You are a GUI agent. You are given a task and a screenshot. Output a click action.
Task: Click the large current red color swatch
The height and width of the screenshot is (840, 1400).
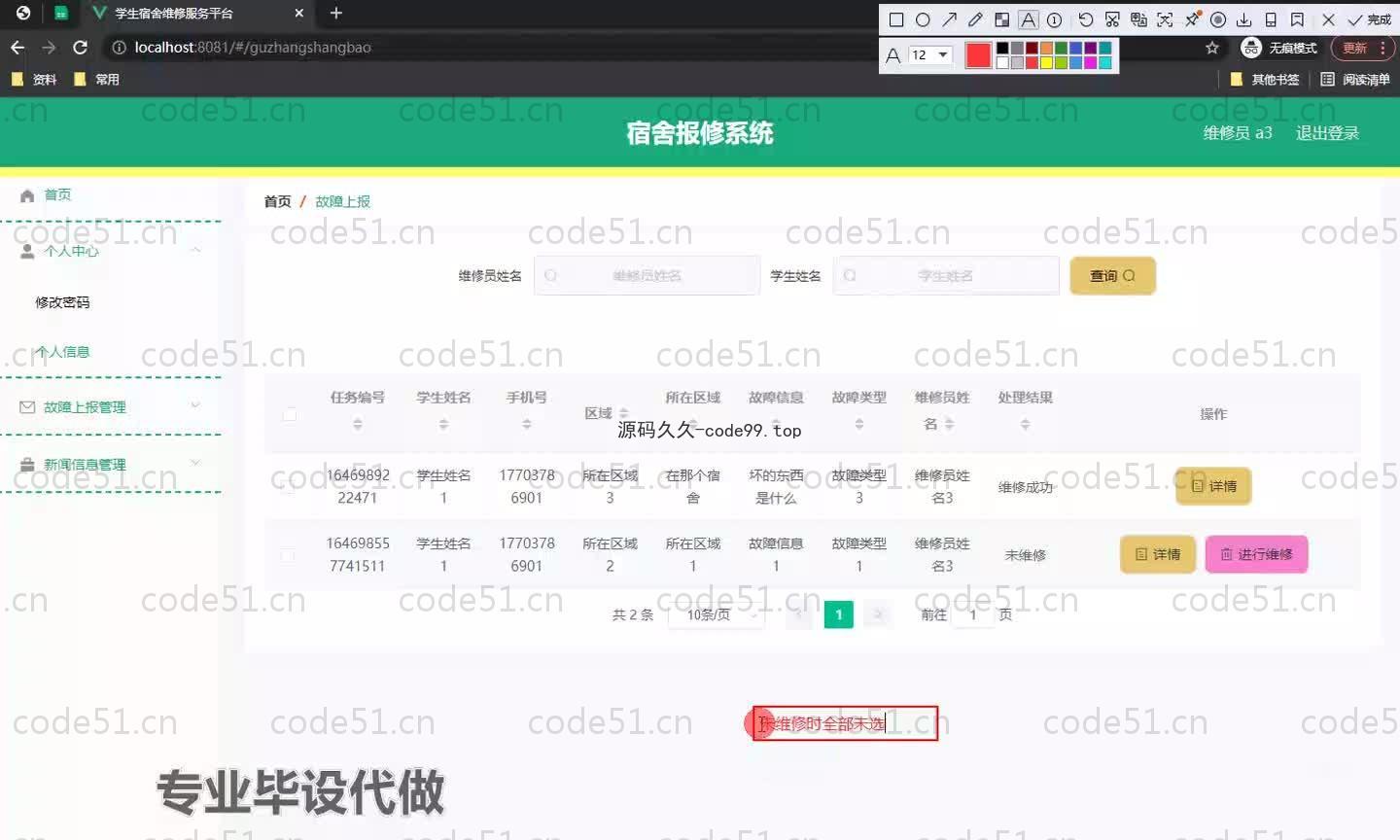click(978, 55)
